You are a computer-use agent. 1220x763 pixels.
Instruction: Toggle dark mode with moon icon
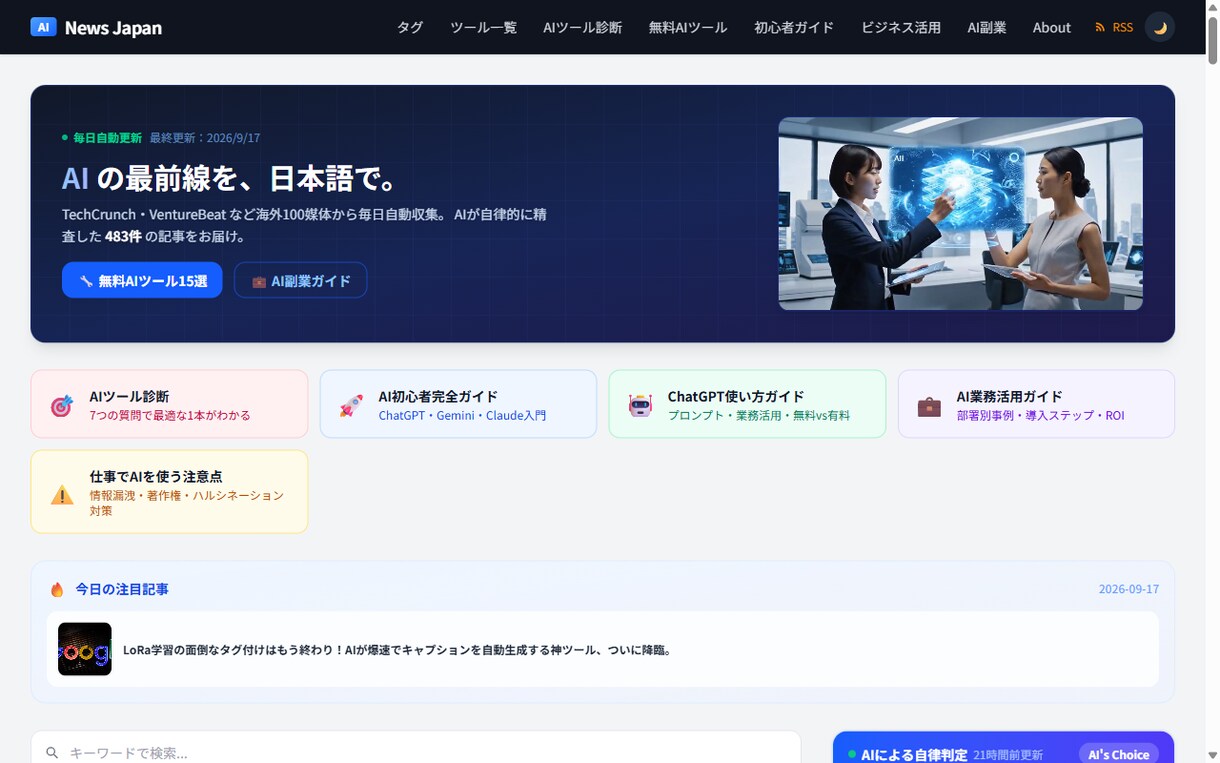point(1160,27)
